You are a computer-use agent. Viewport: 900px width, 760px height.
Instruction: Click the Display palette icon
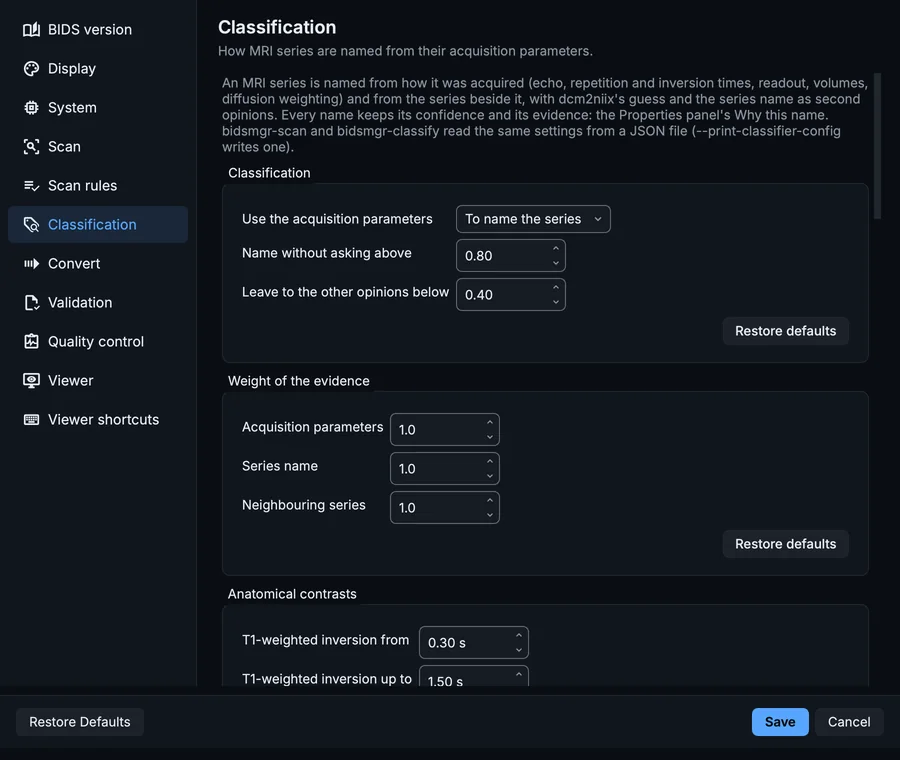point(32,68)
